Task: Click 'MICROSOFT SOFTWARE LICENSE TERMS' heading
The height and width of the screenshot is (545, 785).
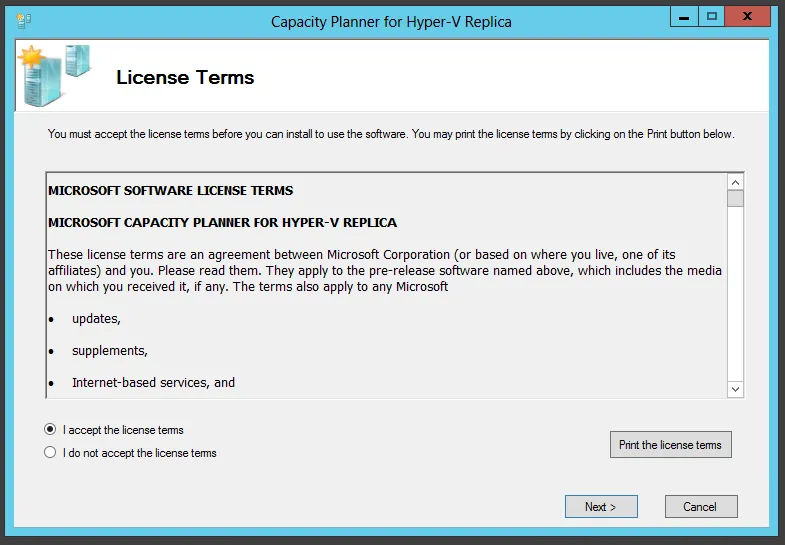Action: tap(171, 191)
